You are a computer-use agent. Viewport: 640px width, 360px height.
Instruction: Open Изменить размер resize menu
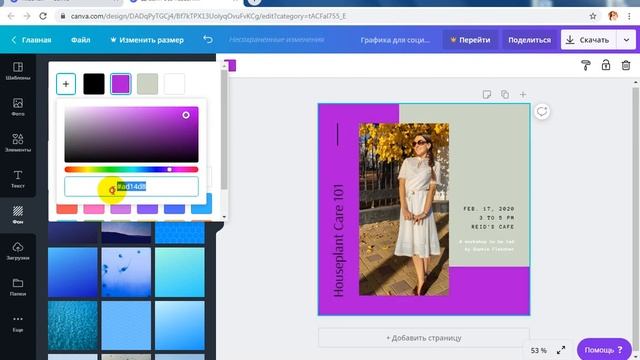(147, 40)
